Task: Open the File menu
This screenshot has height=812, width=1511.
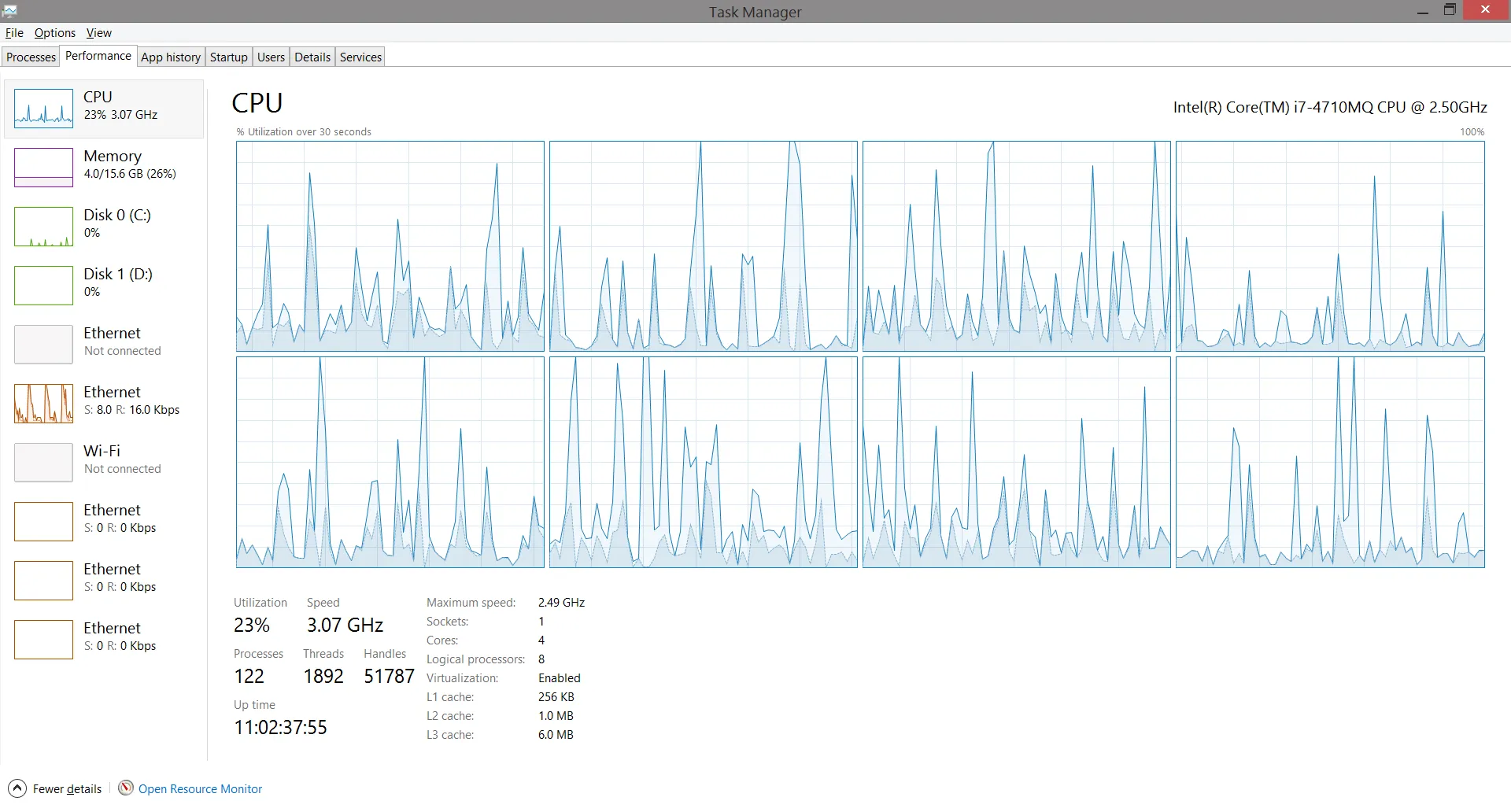Action: (x=14, y=33)
